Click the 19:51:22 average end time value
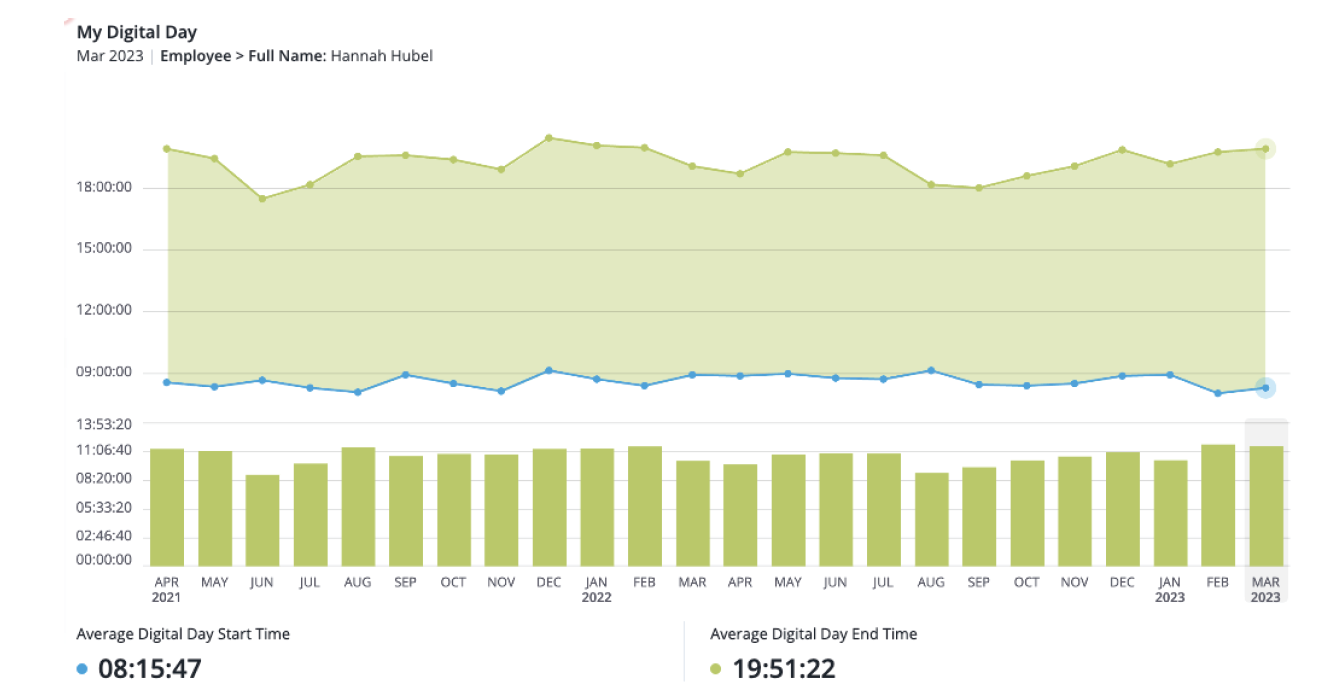The image size is (1325, 700). (784, 669)
